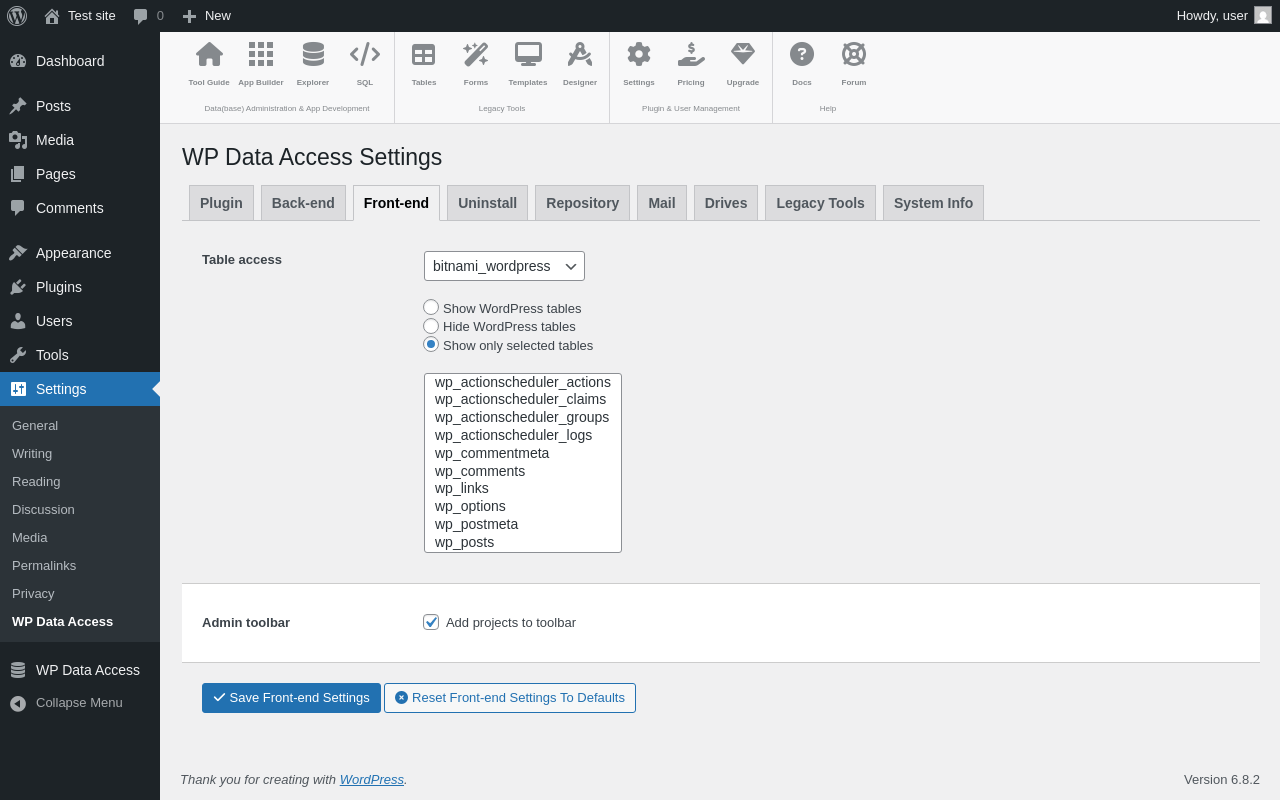Click the user avatar in admin bar
The image size is (1280, 800).
pyautogui.click(x=1263, y=15)
